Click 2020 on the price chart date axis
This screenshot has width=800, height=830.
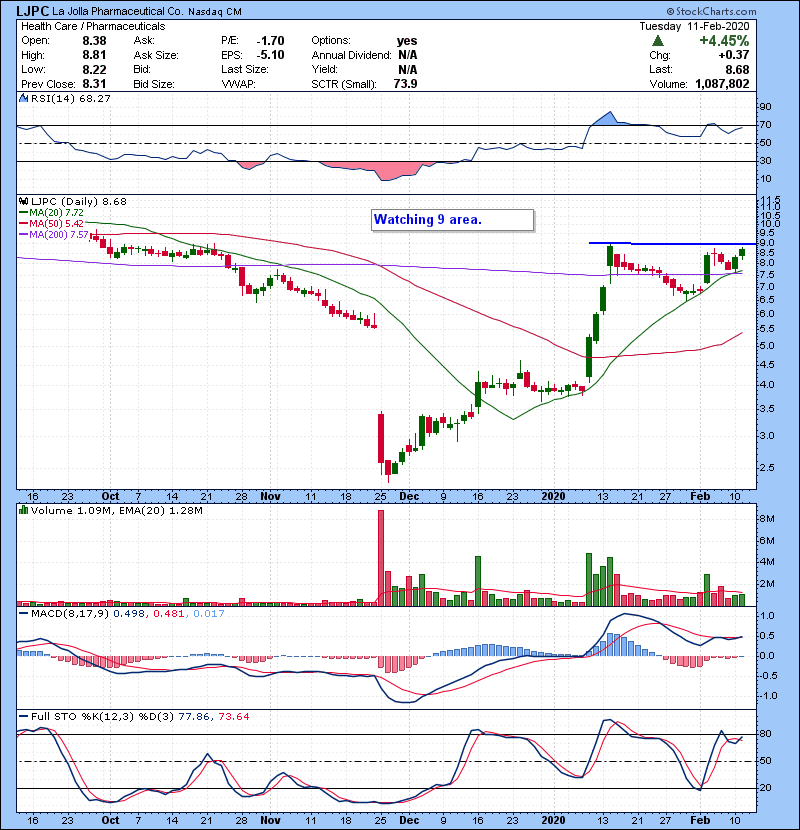point(553,497)
